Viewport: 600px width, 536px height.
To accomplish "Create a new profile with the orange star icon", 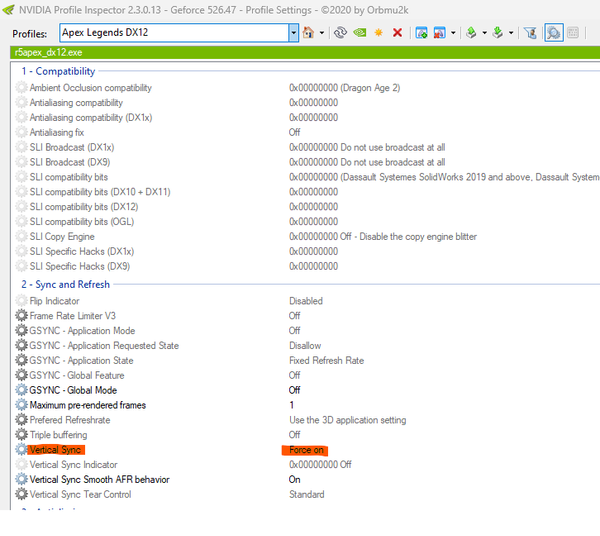I will click(x=378, y=33).
